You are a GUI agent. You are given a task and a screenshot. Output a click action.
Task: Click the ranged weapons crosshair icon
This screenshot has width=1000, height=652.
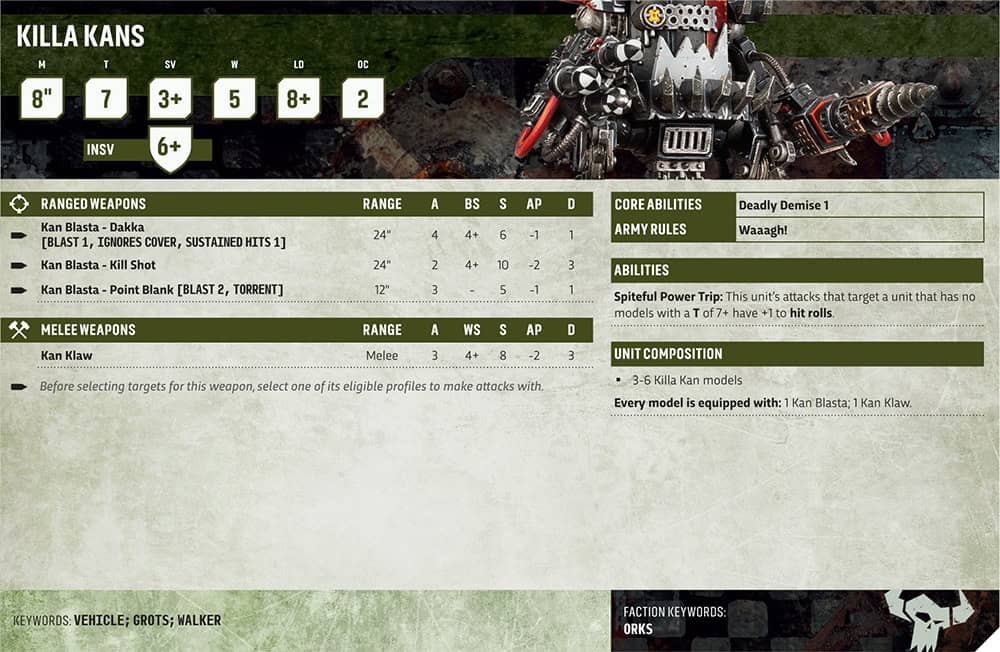tap(18, 204)
